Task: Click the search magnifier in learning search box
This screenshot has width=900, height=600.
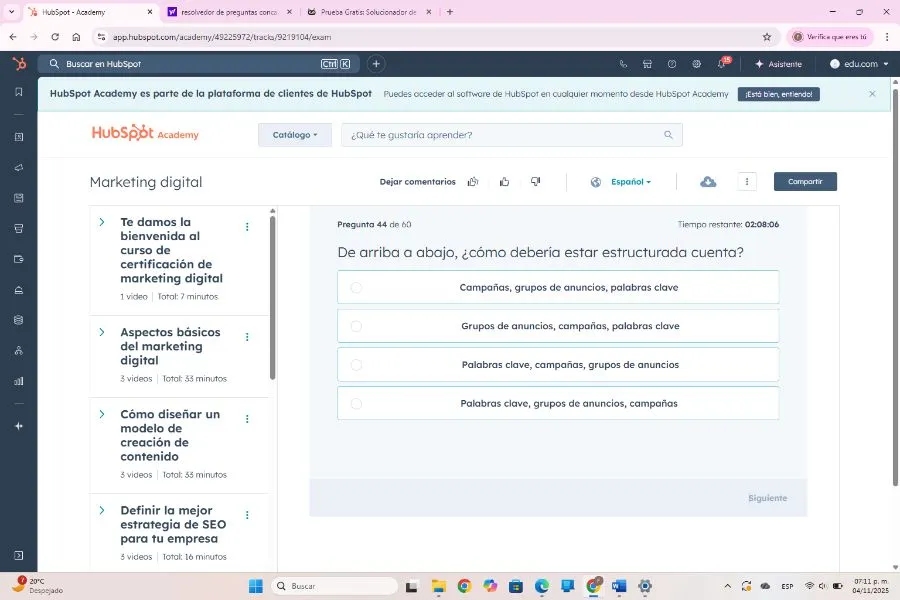Action: pyautogui.click(x=668, y=135)
